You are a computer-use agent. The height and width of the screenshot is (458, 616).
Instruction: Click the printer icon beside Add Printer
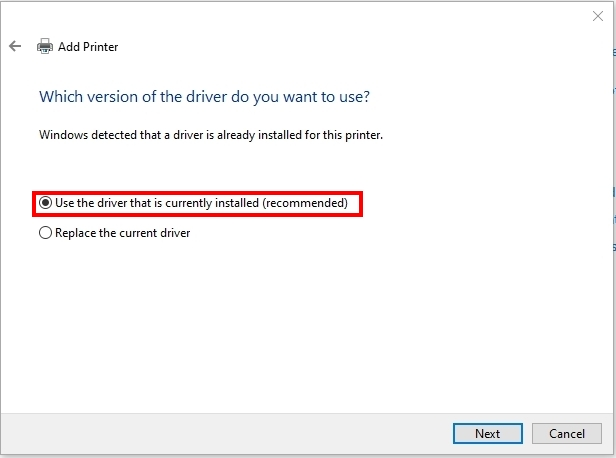pos(45,46)
